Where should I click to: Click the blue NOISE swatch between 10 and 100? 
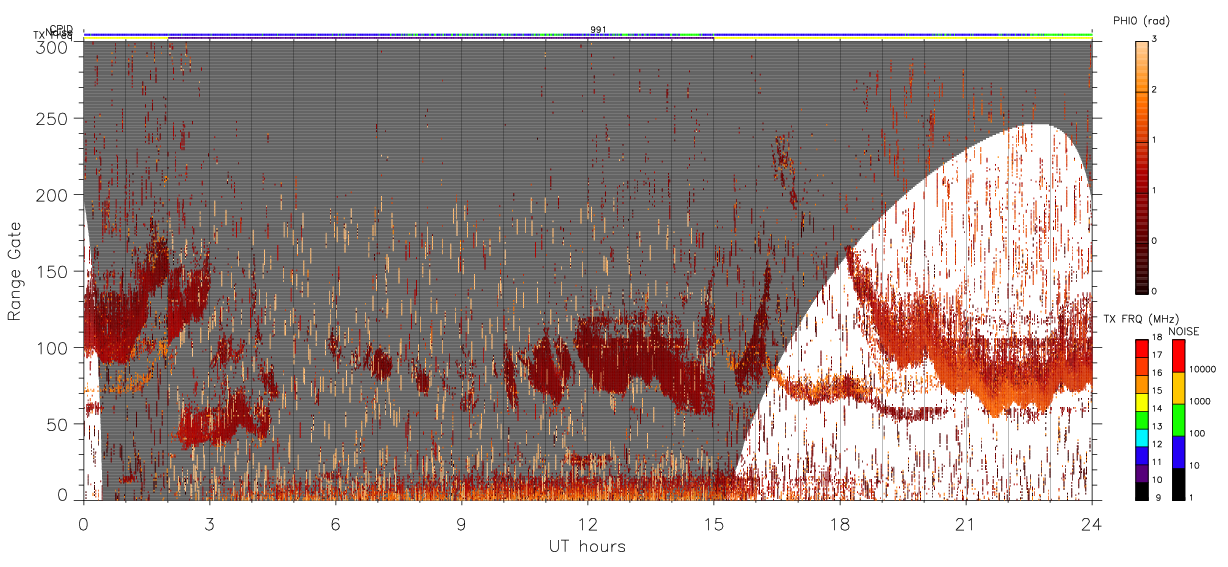(1178, 452)
